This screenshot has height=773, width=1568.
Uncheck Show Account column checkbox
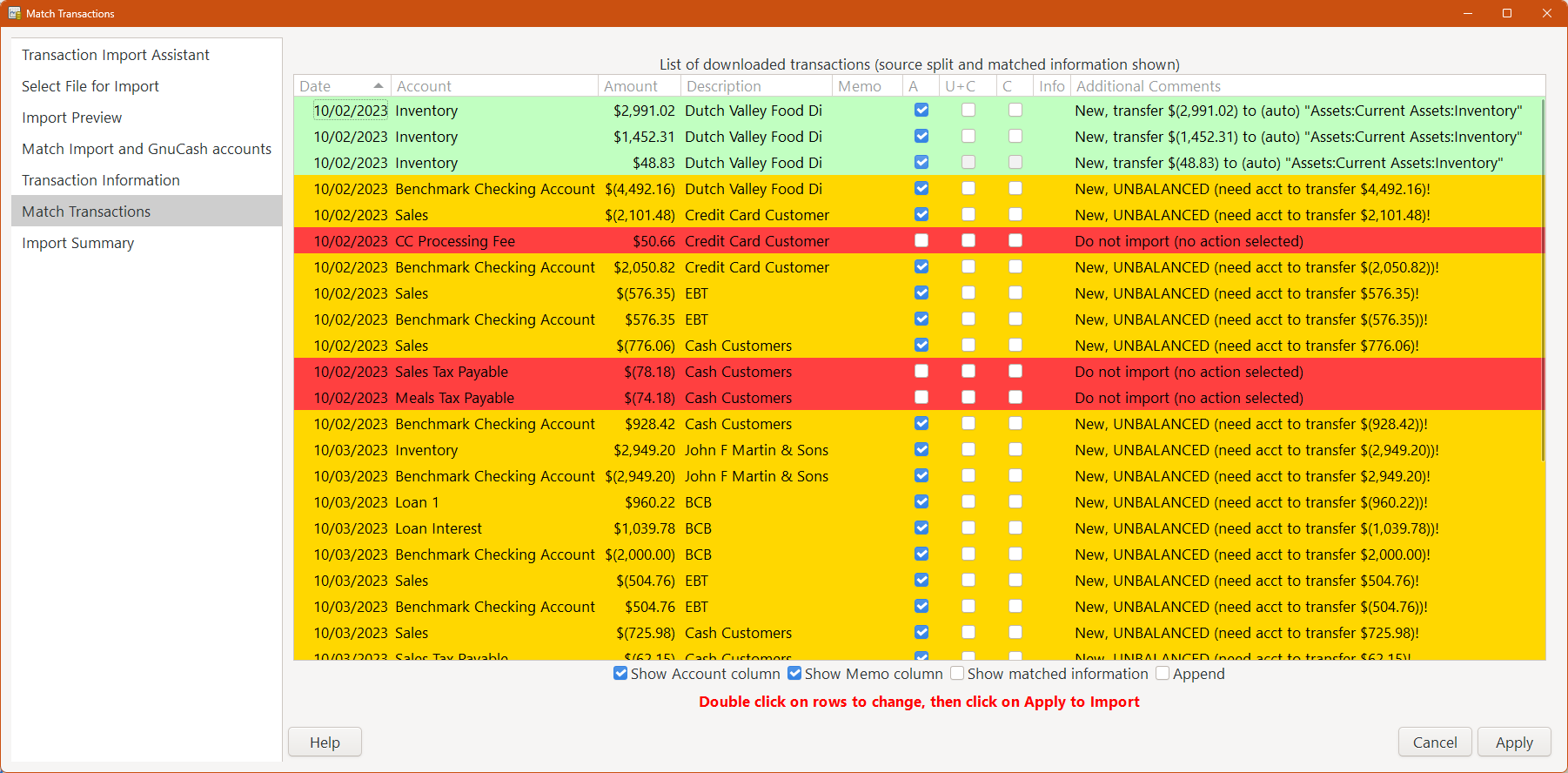pyautogui.click(x=620, y=674)
